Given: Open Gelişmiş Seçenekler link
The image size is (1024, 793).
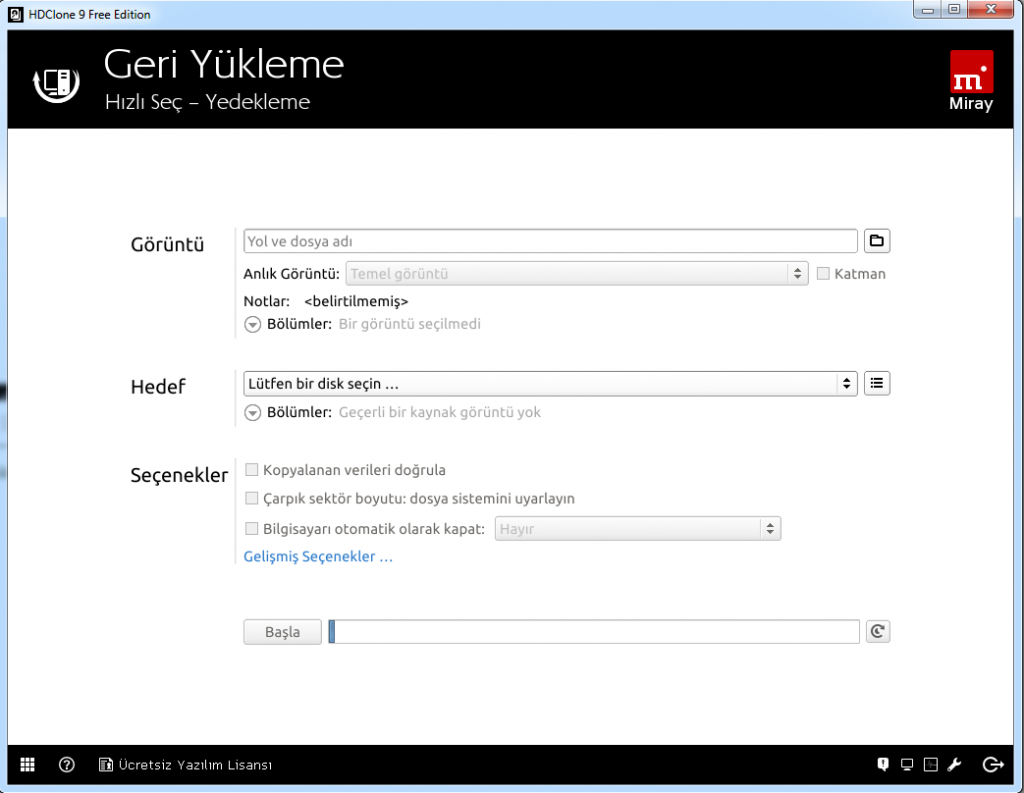Looking at the screenshot, I should tap(318, 557).
